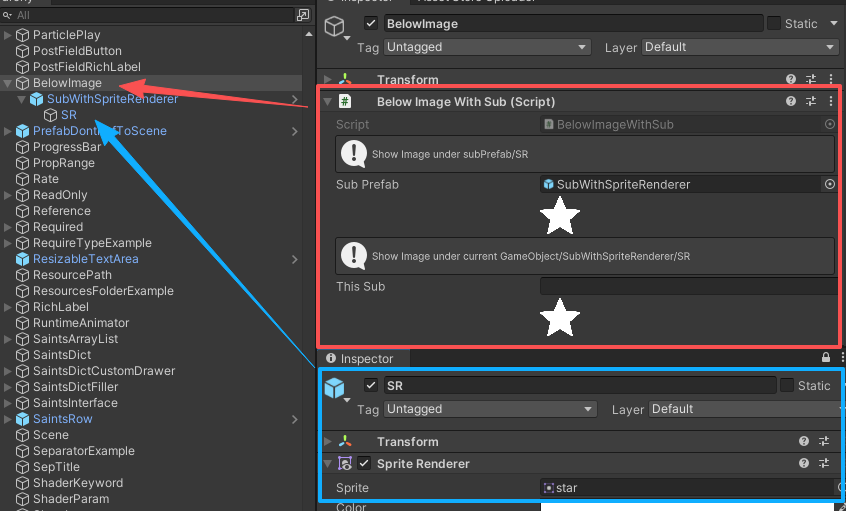Open help for upper Transform component
The width and height of the screenshot is (846, 511).
tap(791, 79)
